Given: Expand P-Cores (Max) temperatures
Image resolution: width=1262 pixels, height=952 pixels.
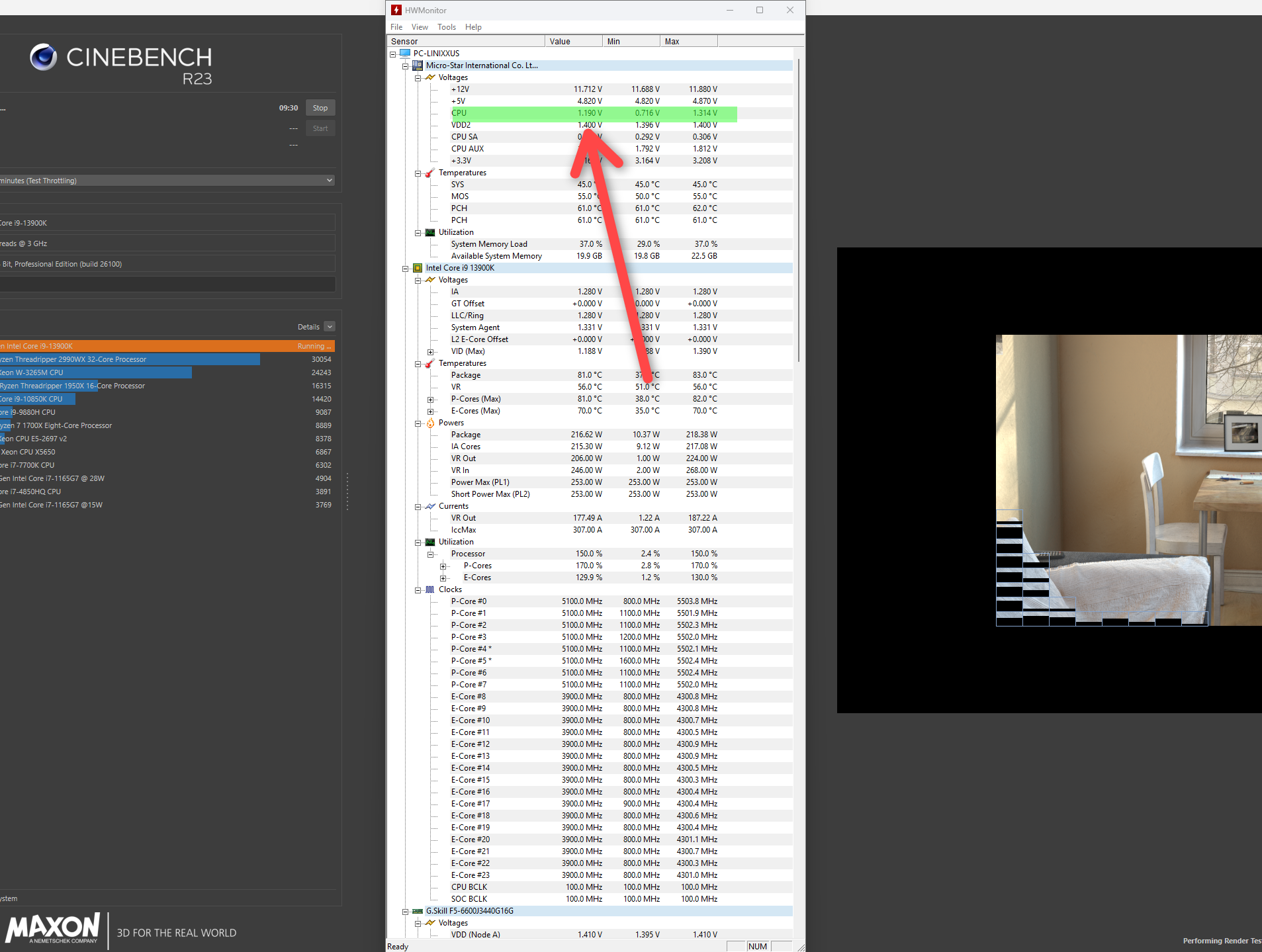Looking at the screenshot, I should pos(430,399).
